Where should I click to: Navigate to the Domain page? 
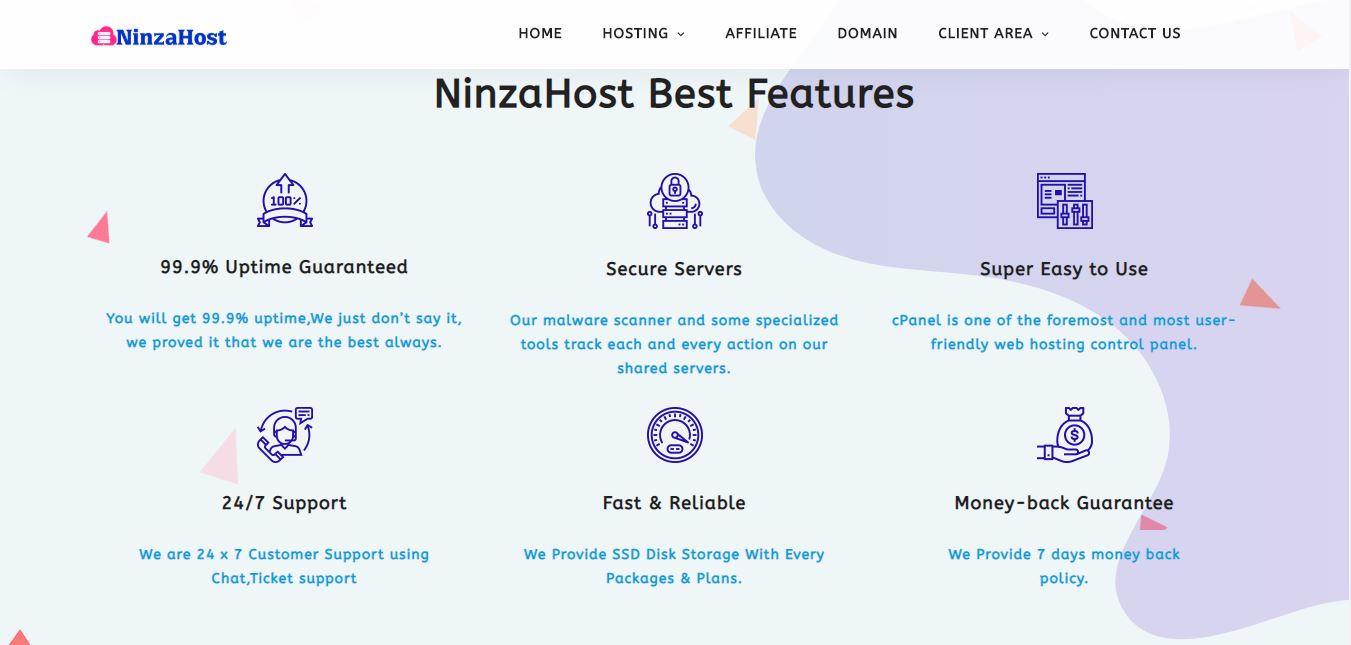pyautogui.click(x=867, y=33)
